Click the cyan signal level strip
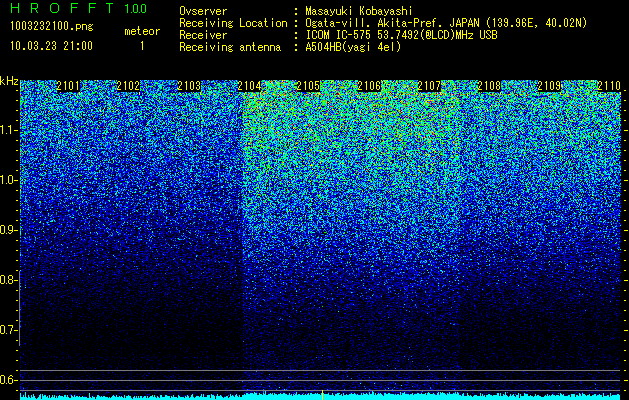629x400 pixels. [x=321, y=397]
